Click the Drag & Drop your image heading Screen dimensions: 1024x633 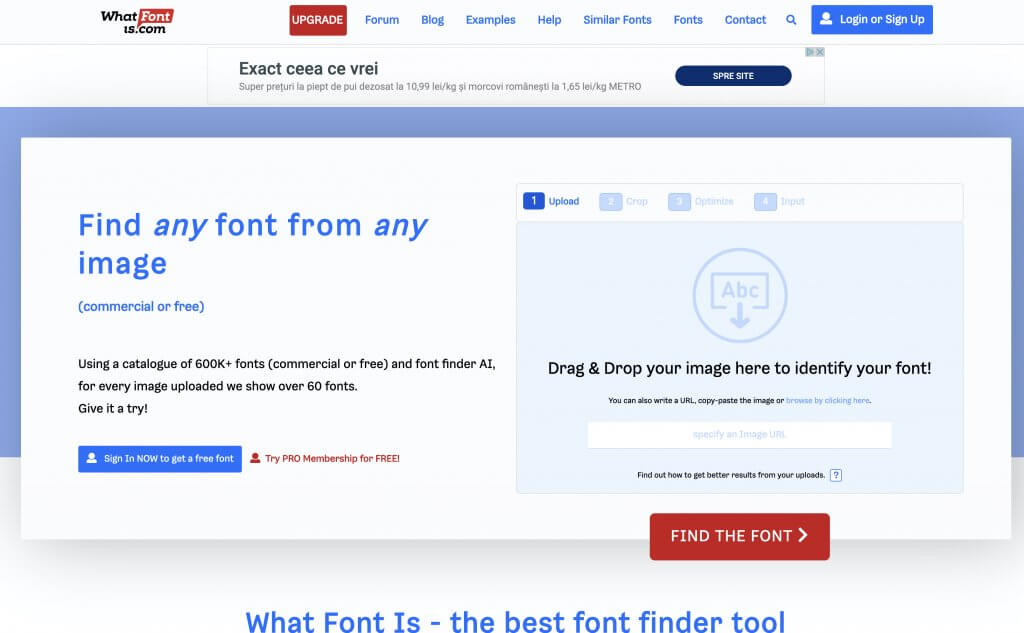click(x=739, y=368)
